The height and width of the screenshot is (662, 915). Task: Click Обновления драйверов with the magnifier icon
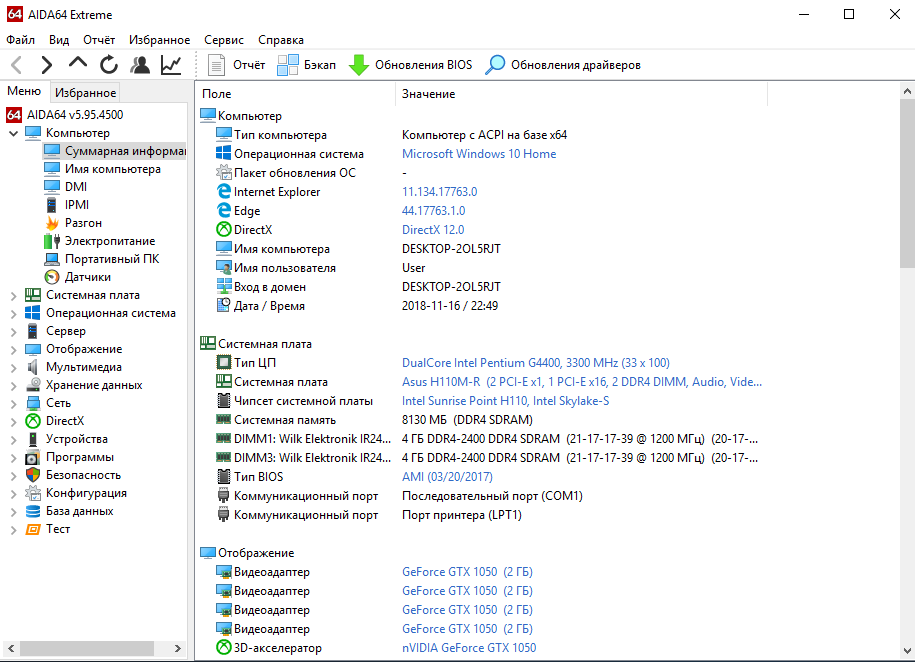pyautogui.click(x=563, y=65)
